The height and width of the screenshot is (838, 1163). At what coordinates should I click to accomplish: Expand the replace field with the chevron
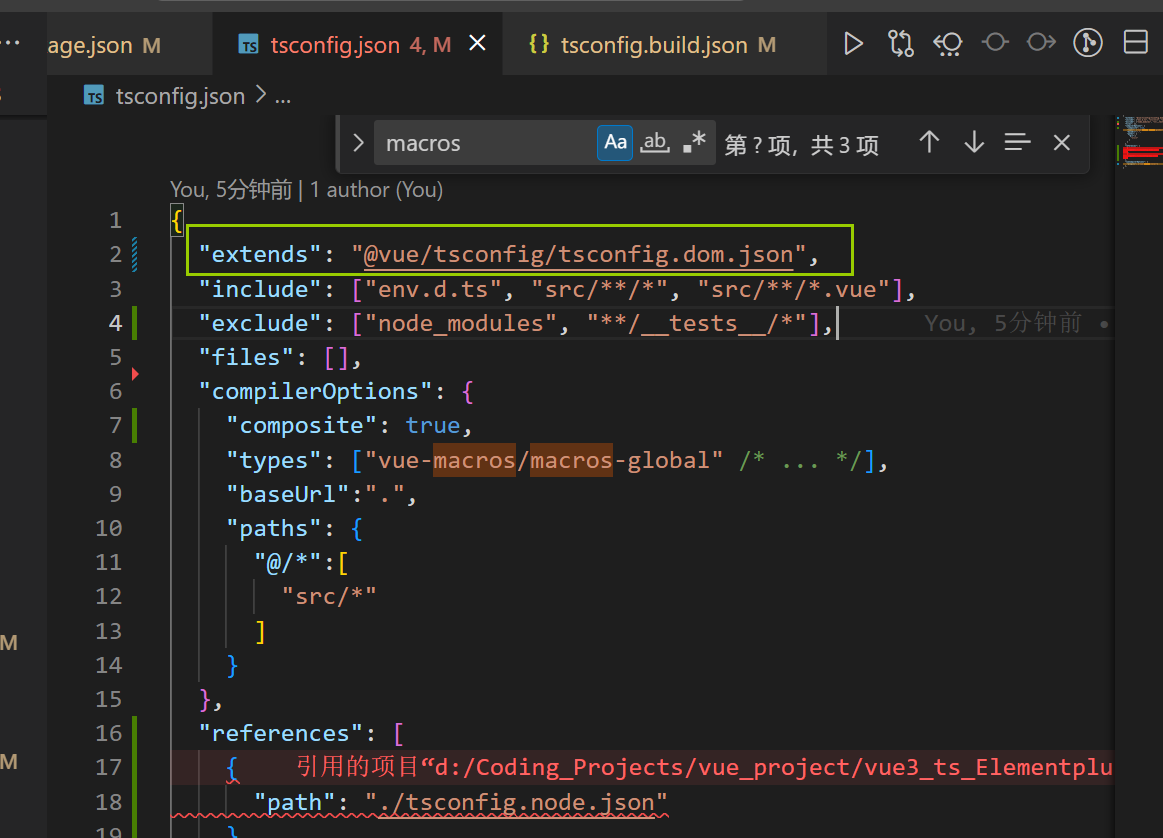click(x=358, y=143)
